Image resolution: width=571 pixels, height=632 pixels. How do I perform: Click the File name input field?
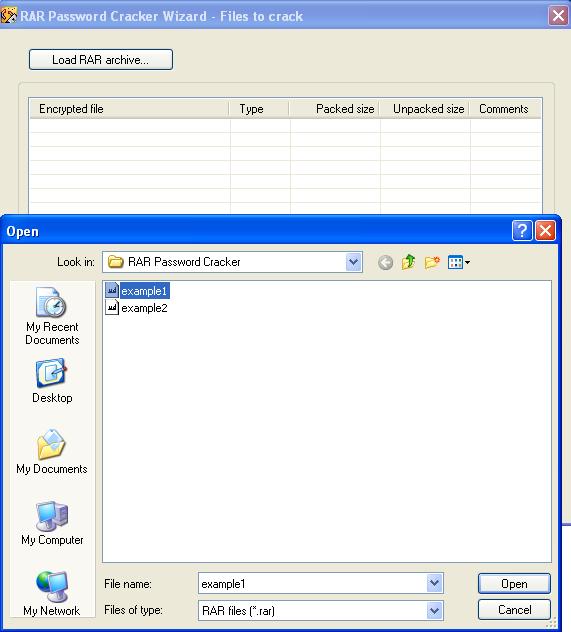click(313, 583)
